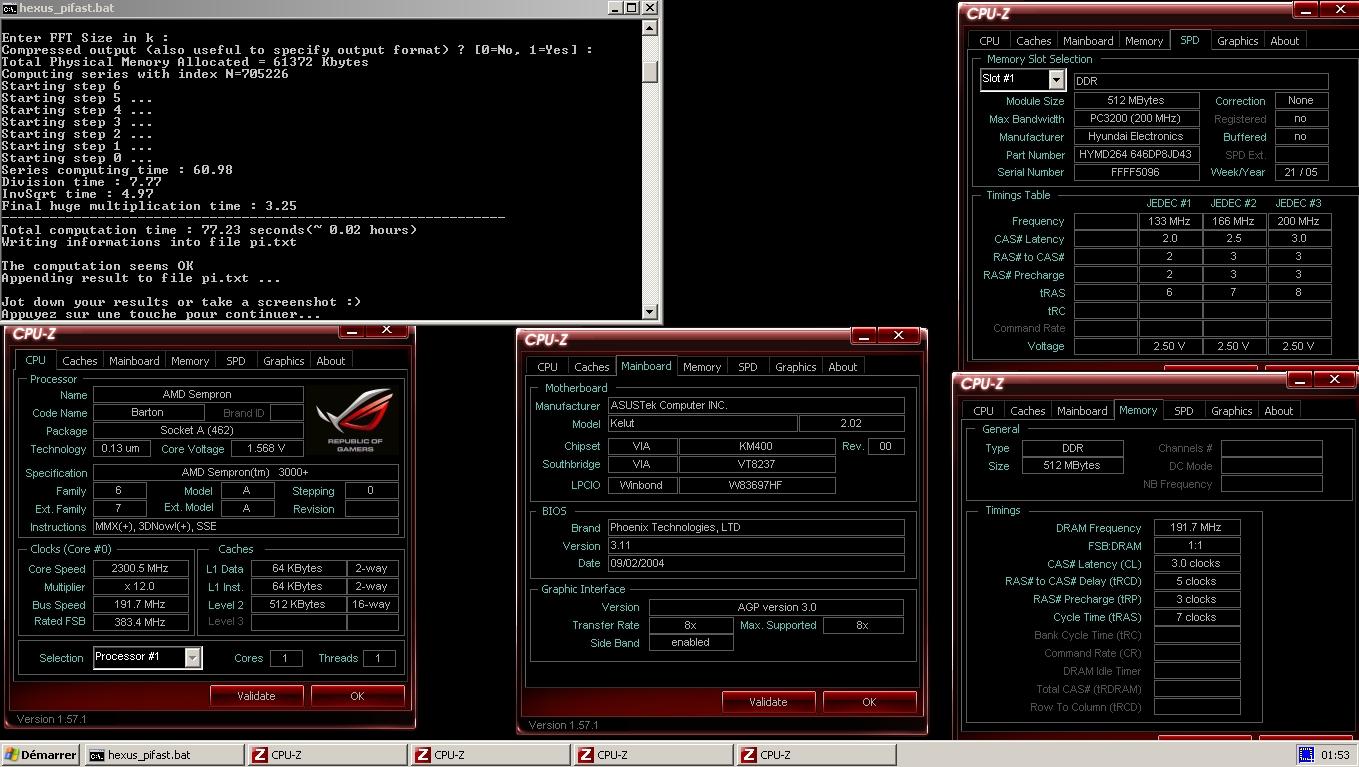Select Memory tab in Mainboard window
The height and width of the screenshot is (767, 1359).
(702, 367)
